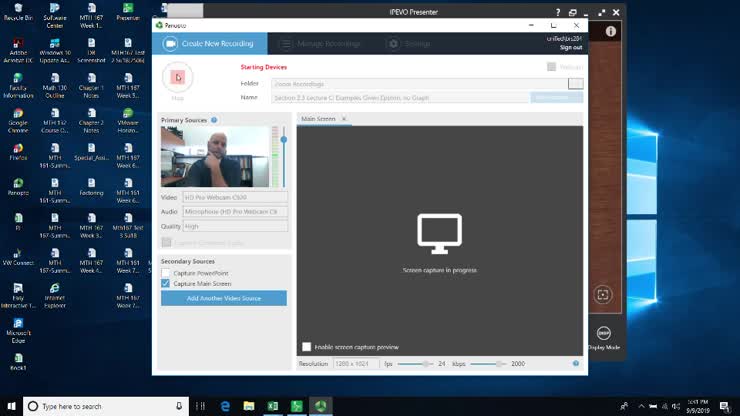
Task: Uncheck Capture Main Screen checkbox
Action: pos(165,283)
